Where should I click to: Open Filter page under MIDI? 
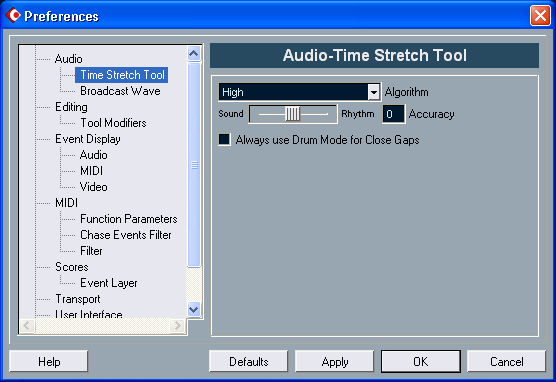91,251
